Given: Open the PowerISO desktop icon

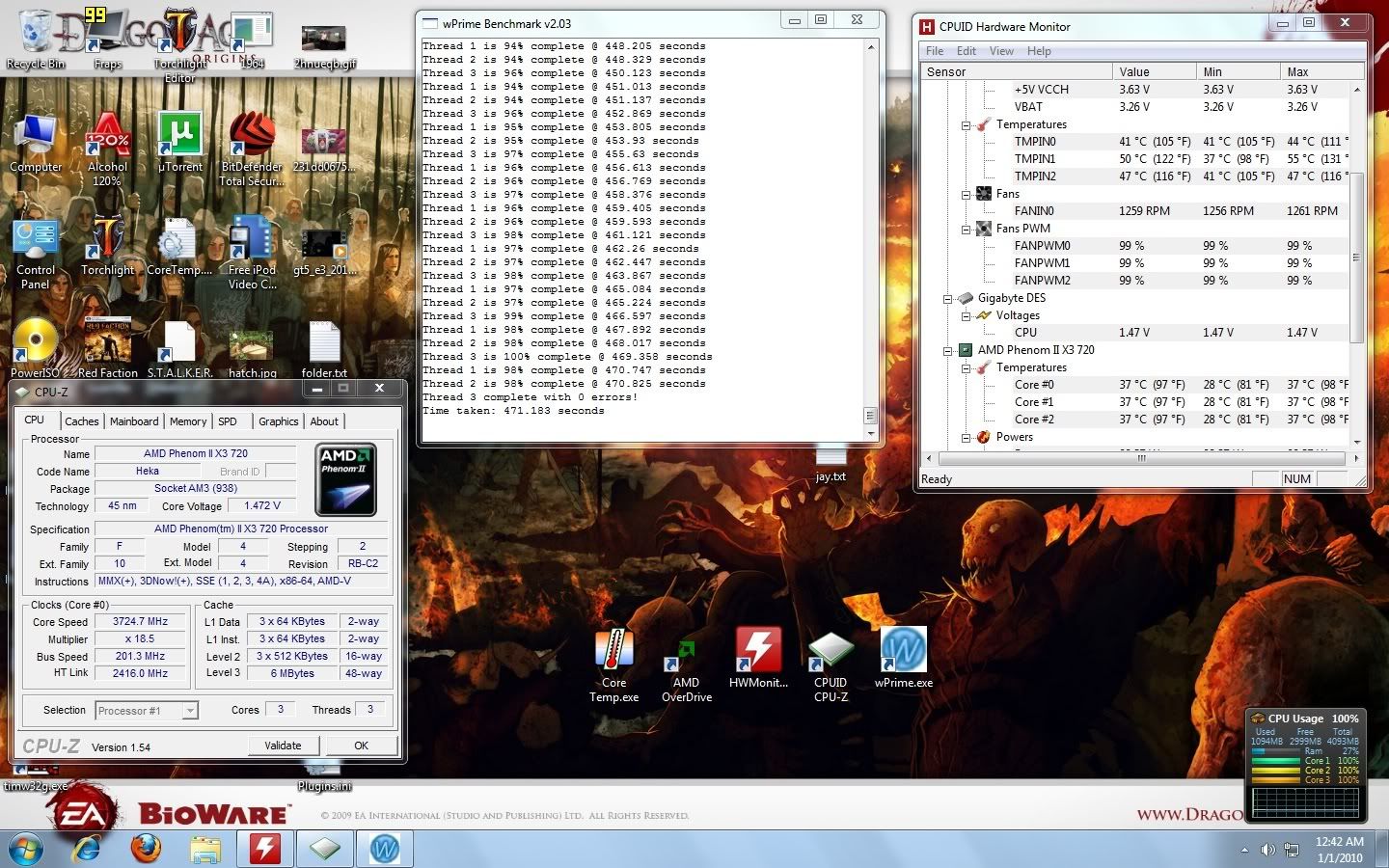Looking at the screenshot, I should tap(36, 338).
